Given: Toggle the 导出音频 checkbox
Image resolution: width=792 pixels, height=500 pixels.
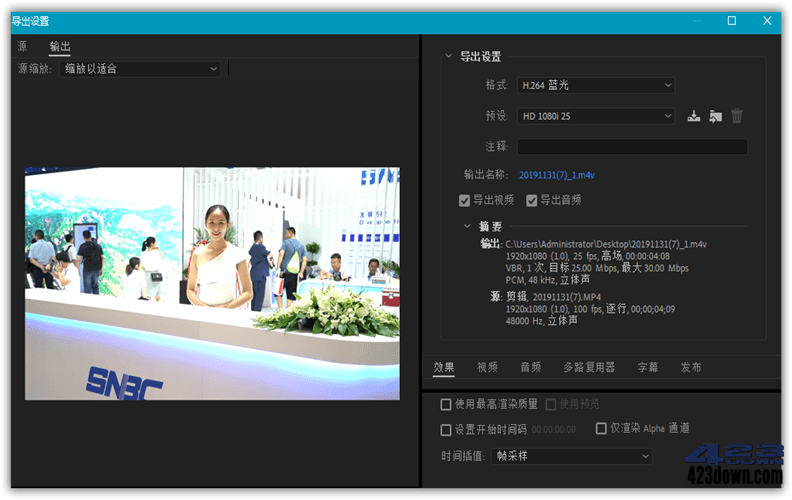Looking at the screenshot, I should tap(532, 200).
